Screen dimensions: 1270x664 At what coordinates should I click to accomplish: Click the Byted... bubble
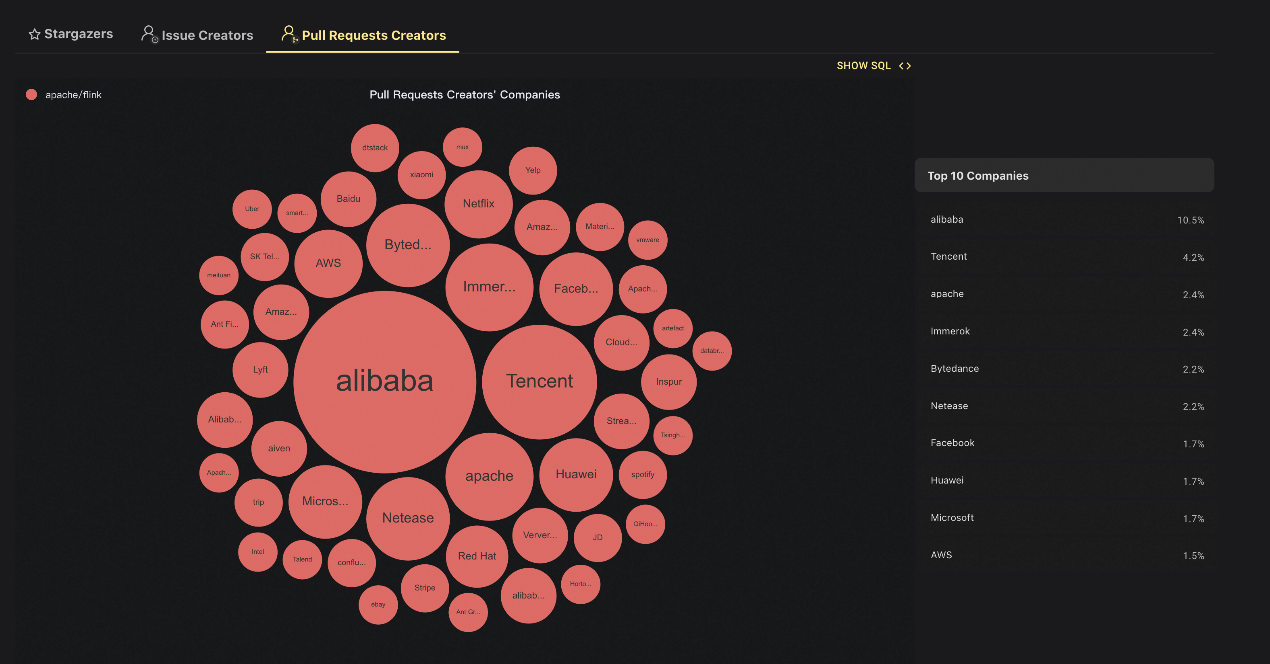408,245
